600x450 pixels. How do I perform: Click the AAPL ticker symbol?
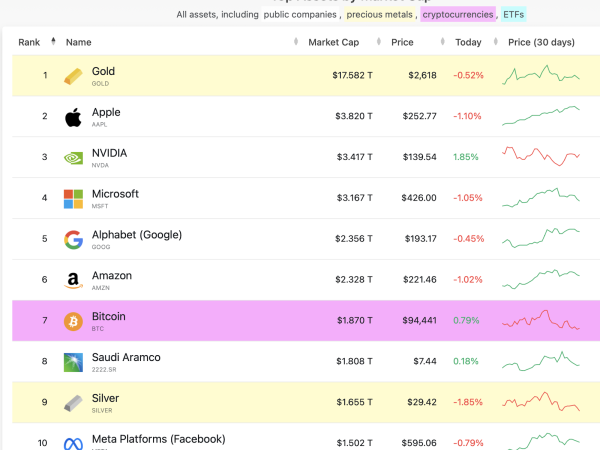point(99,124)
